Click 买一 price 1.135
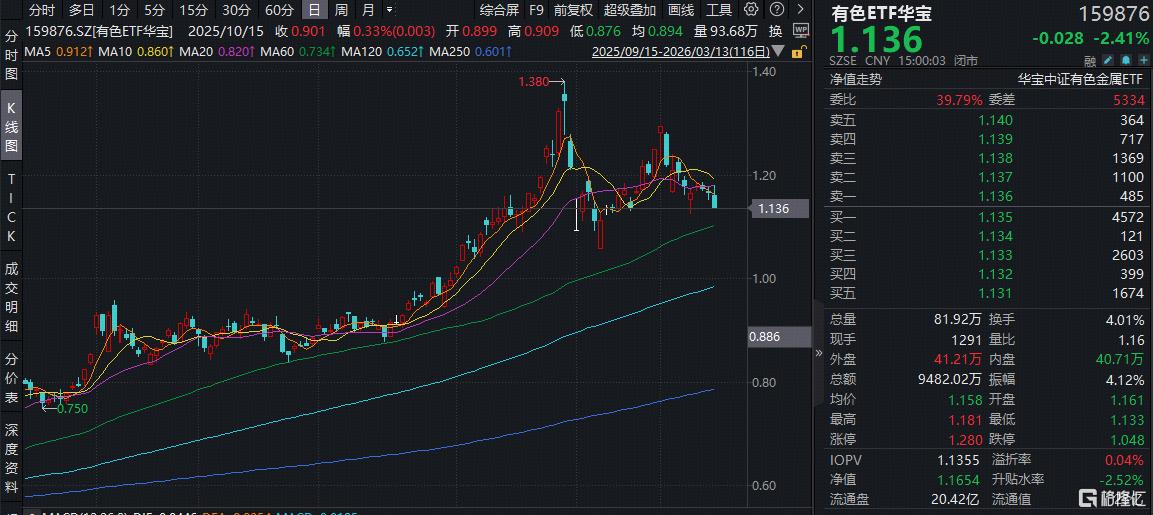The width and height of the screenshot is (1153, 515). click(996, 217)
